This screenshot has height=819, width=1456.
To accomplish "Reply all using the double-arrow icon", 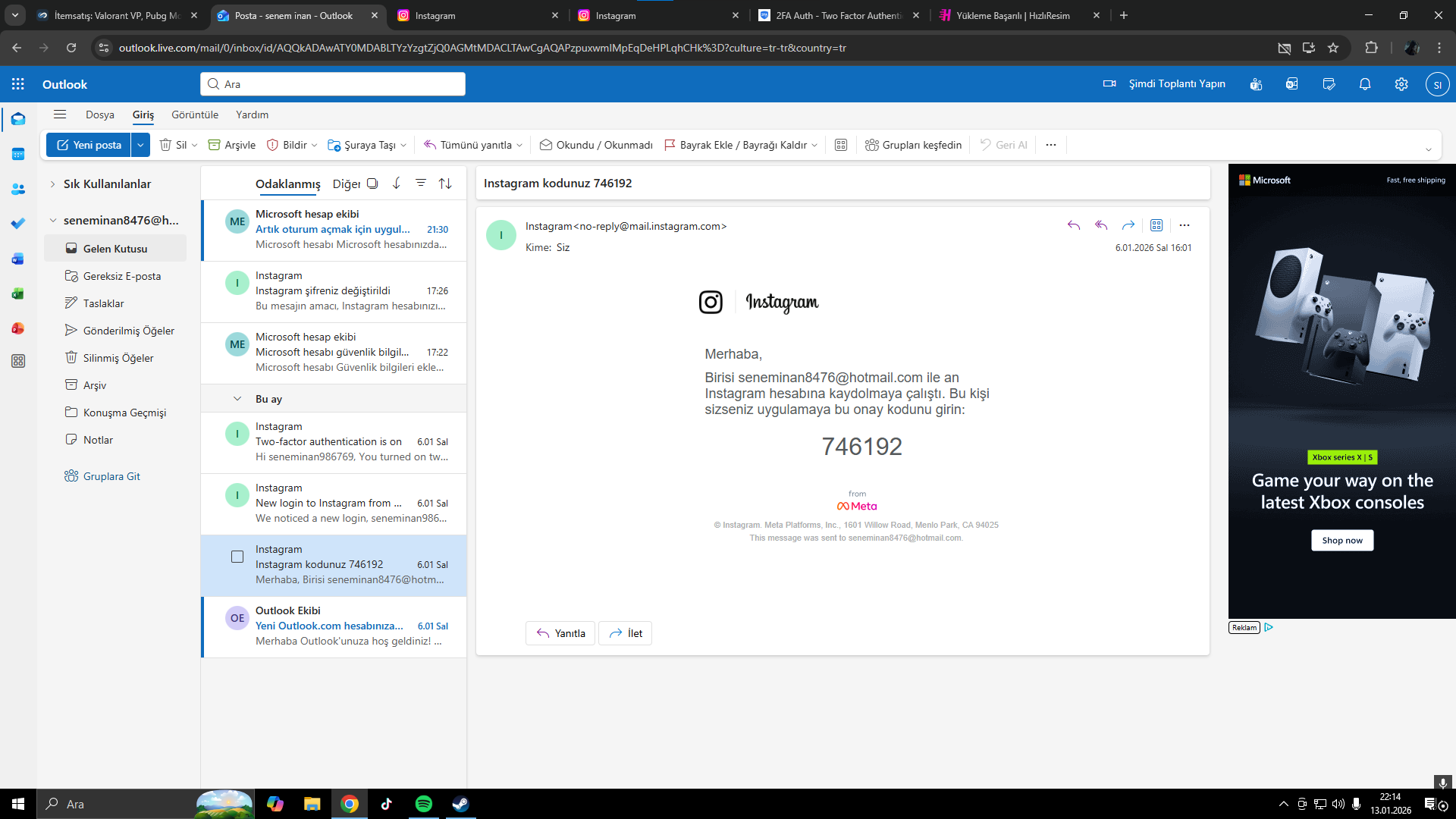I will [1101, 225].
